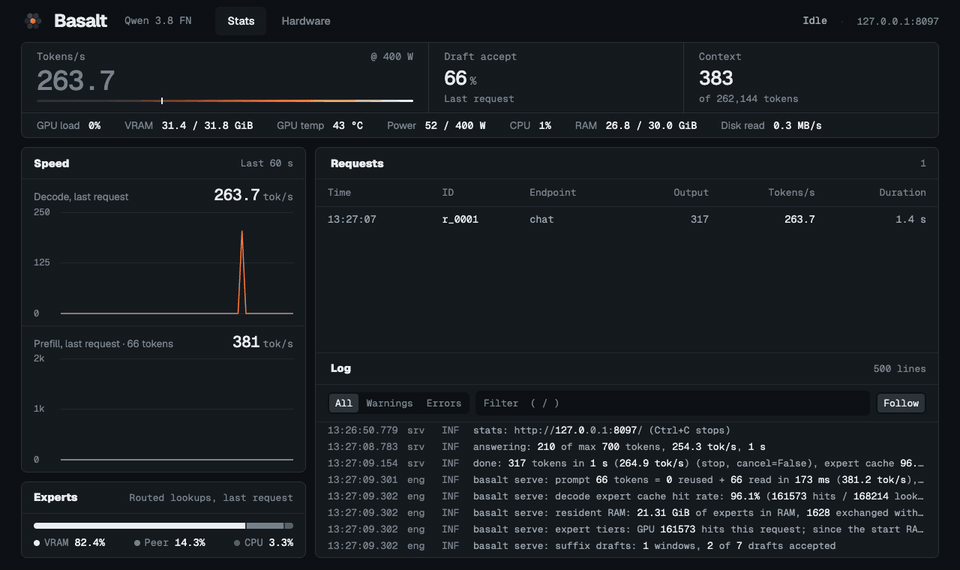Click the 'Last 60 s' speed range label
The height and width of the screenshot is (570, 960).
(266, 163)
